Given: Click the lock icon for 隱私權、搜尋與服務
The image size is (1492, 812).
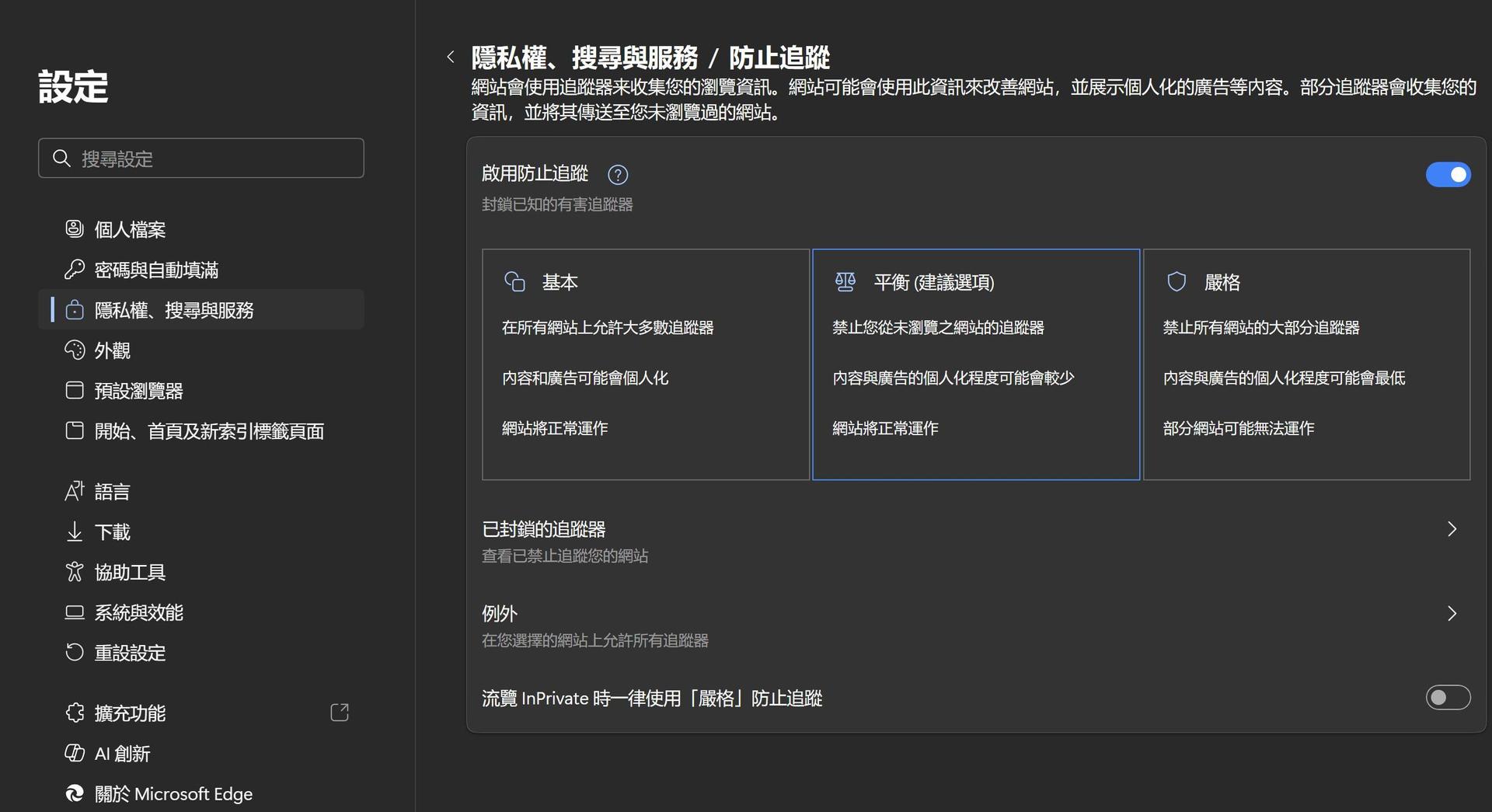Looking at the screenshot, I should click(75, 309).
